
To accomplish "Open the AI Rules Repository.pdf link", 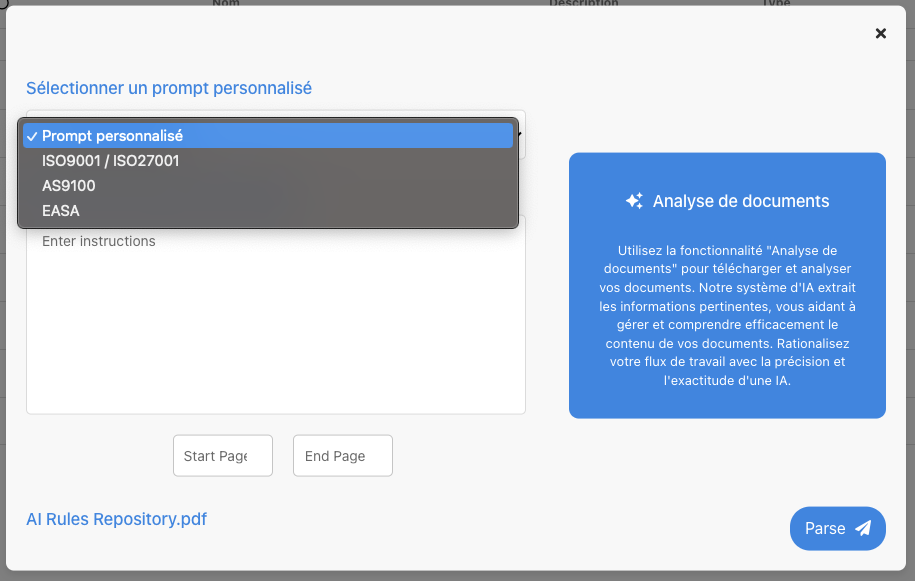I will click(116, 519).
